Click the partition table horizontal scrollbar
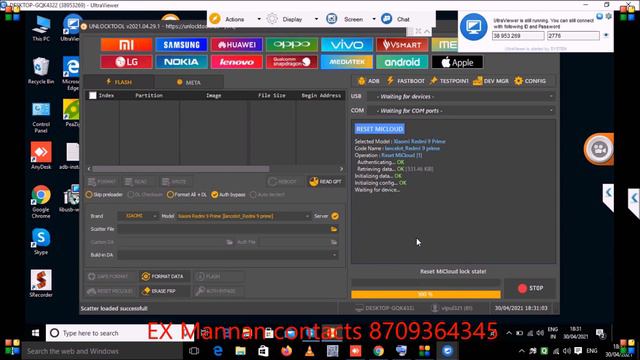The image size is (640, 360). click(181, 169)
